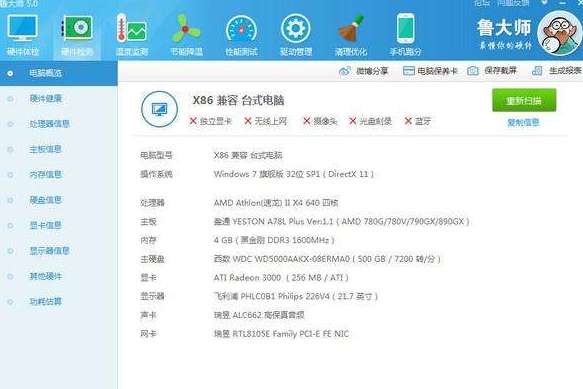The image size is (583, 389).
Task: Share via 微博分享 icon
Action: coord(363,71)
